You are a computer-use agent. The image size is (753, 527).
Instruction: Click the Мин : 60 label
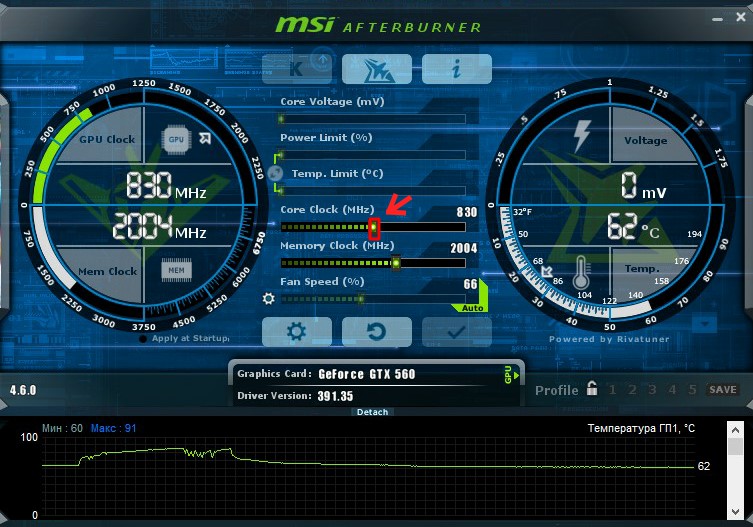click(62, 428)
